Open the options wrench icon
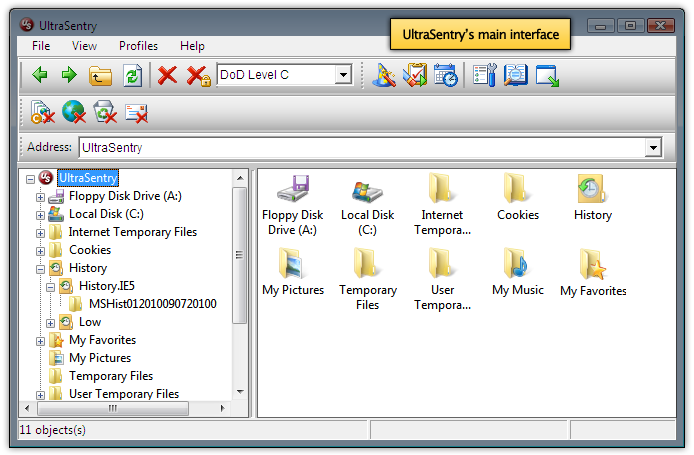The height and width of the screenshot is (455, 694). 484,75
